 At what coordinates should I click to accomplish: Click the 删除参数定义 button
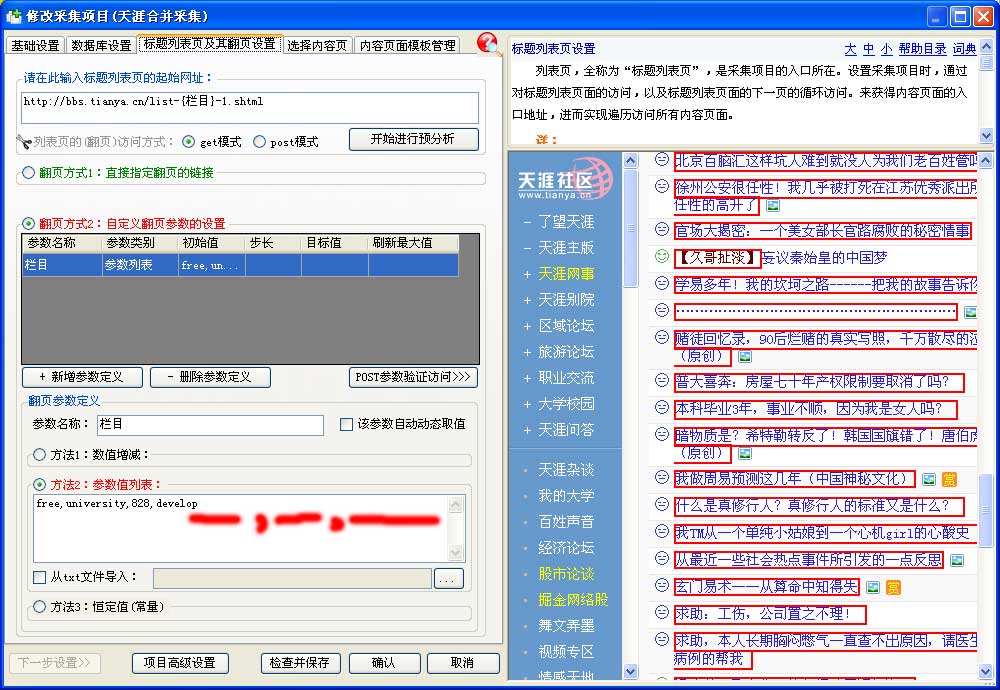pyautogui.click(x=210, y=377)
